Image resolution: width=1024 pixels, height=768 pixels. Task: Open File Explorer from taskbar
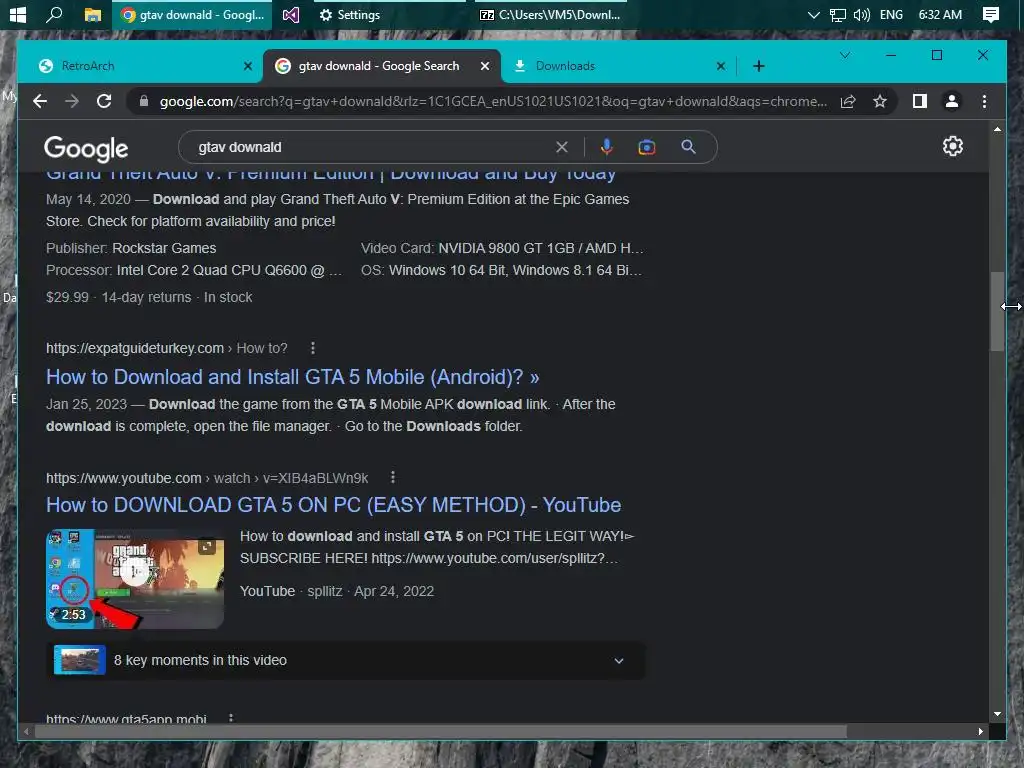pyautogui.click(x=93, y=14)
